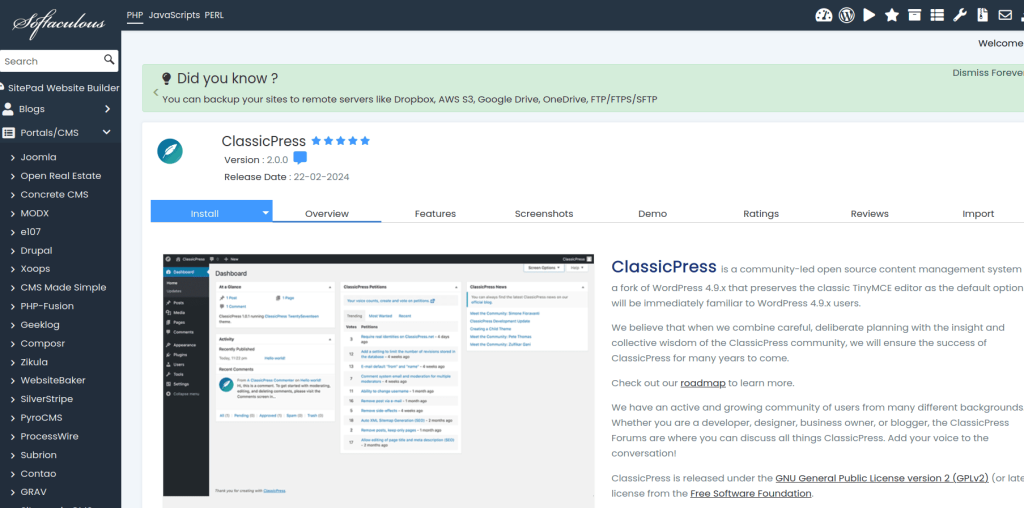1024x508 pixels.
Task: Open the installations archive box icon
Action: pyautogui.click(x=914, y=14)
